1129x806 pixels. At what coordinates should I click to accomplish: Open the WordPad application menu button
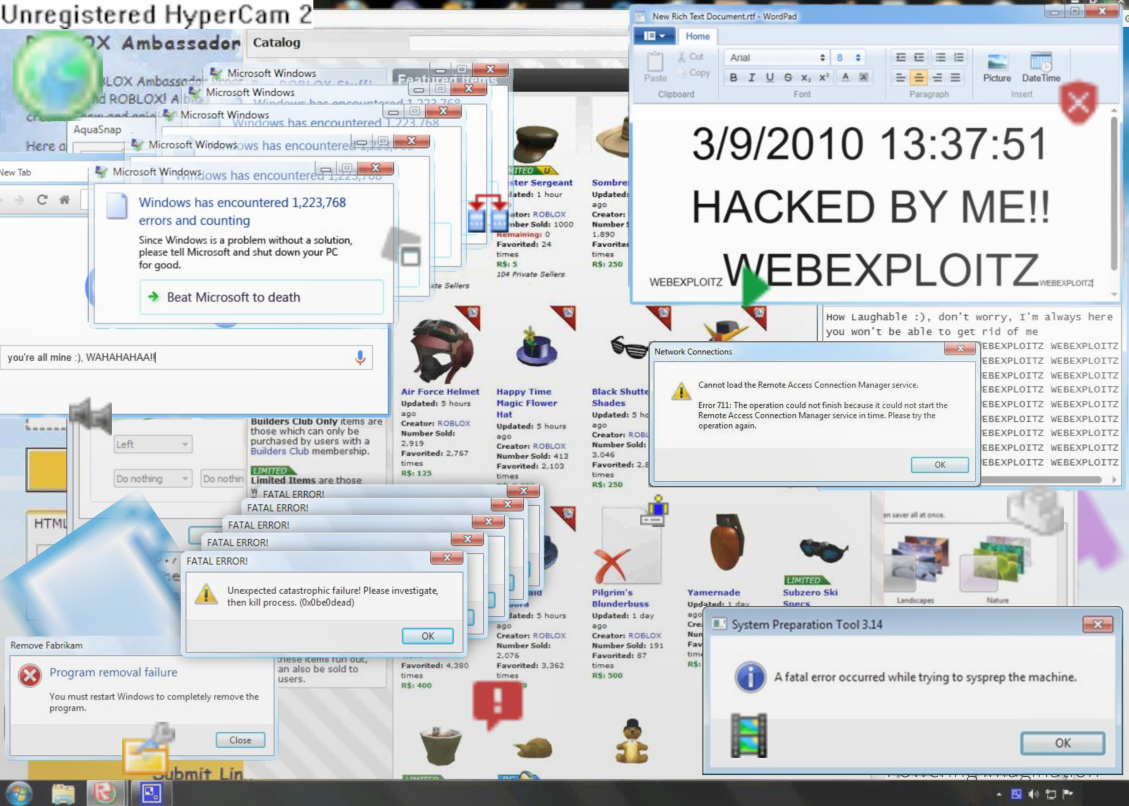click(x=655, y=35)
